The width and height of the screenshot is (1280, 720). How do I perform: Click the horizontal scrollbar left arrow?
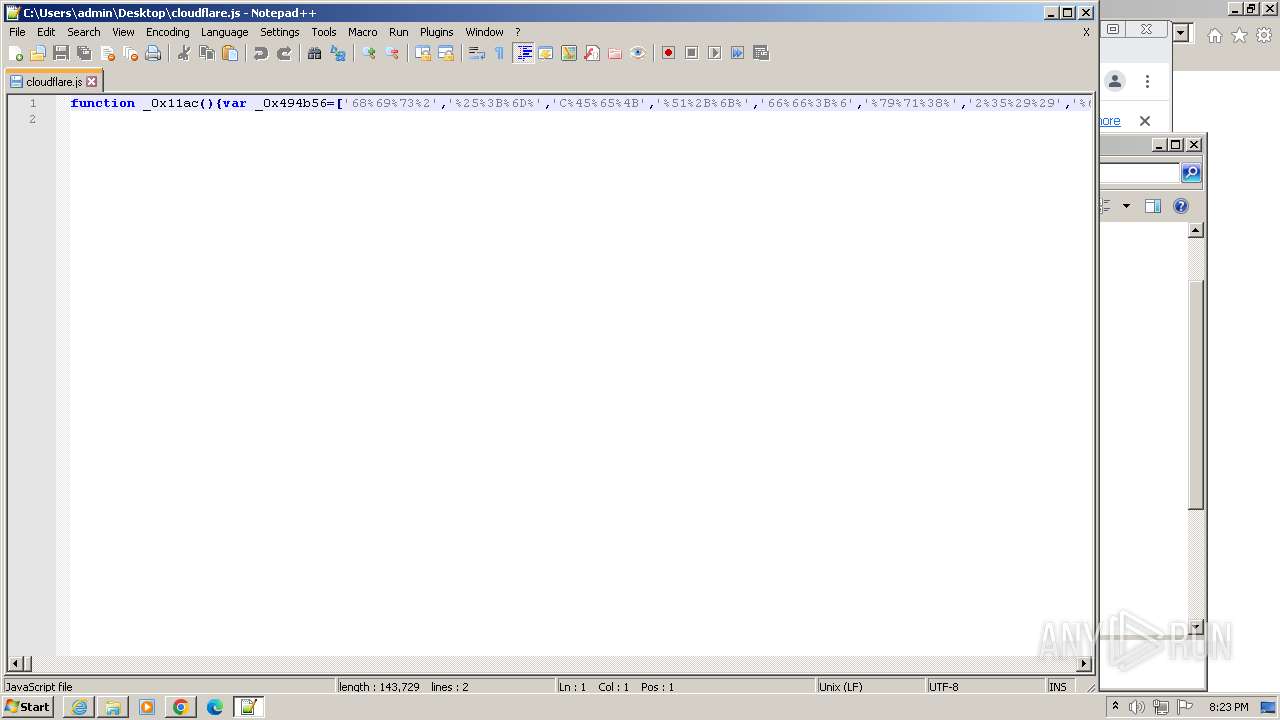pyautogui.click(x=15, y=663)
